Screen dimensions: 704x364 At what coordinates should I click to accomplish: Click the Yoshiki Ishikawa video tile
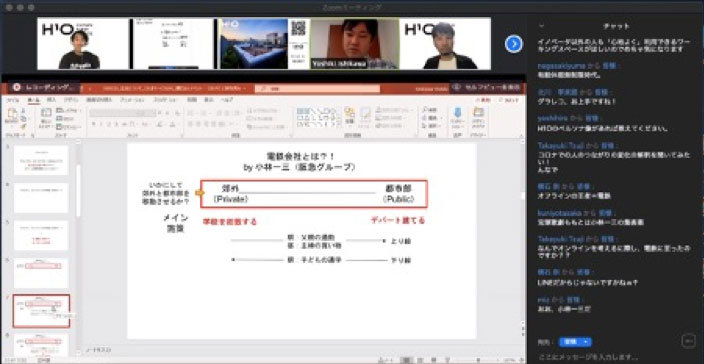(355, 44)
